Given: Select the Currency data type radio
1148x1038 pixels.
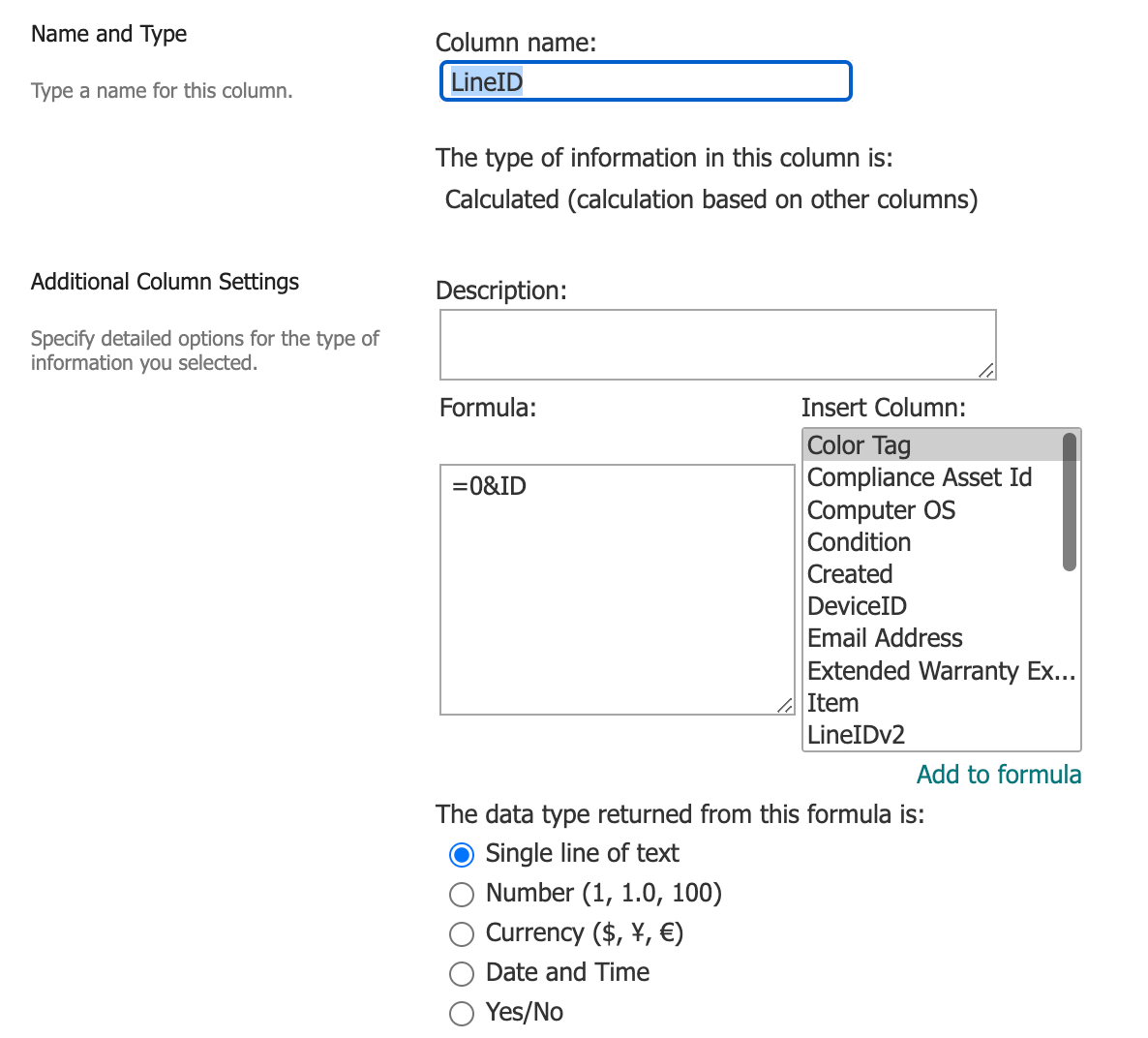Looking at the screenshot, I should [462, 933].
